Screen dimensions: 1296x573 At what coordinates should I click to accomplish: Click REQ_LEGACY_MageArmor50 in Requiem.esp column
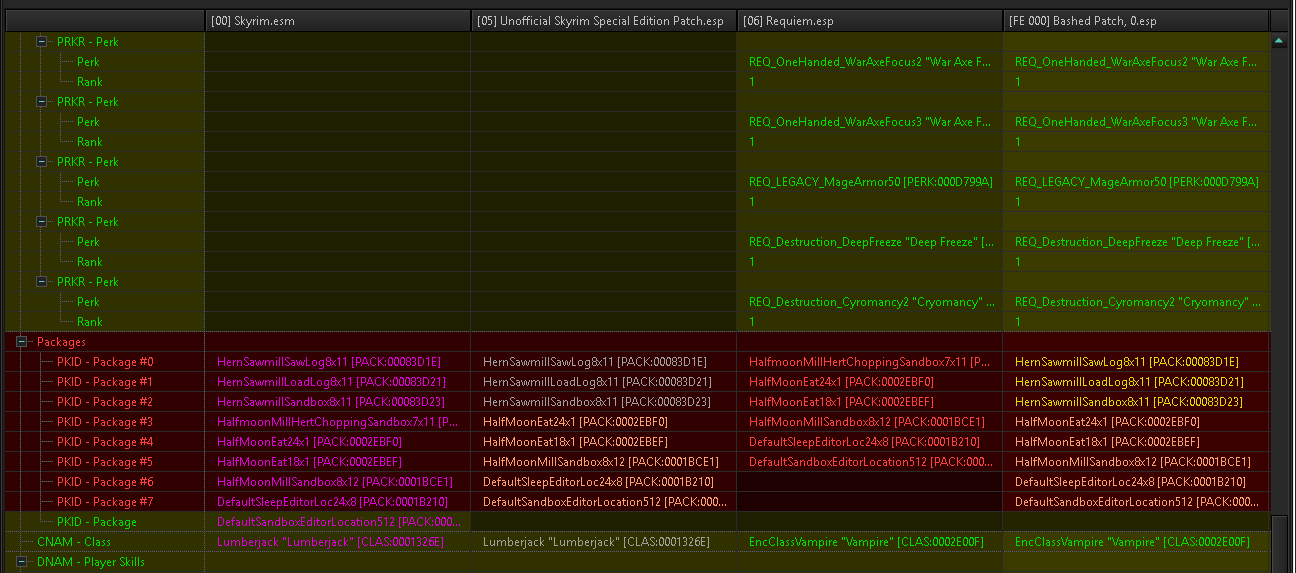pyautogui.click(x=870, y=182)
